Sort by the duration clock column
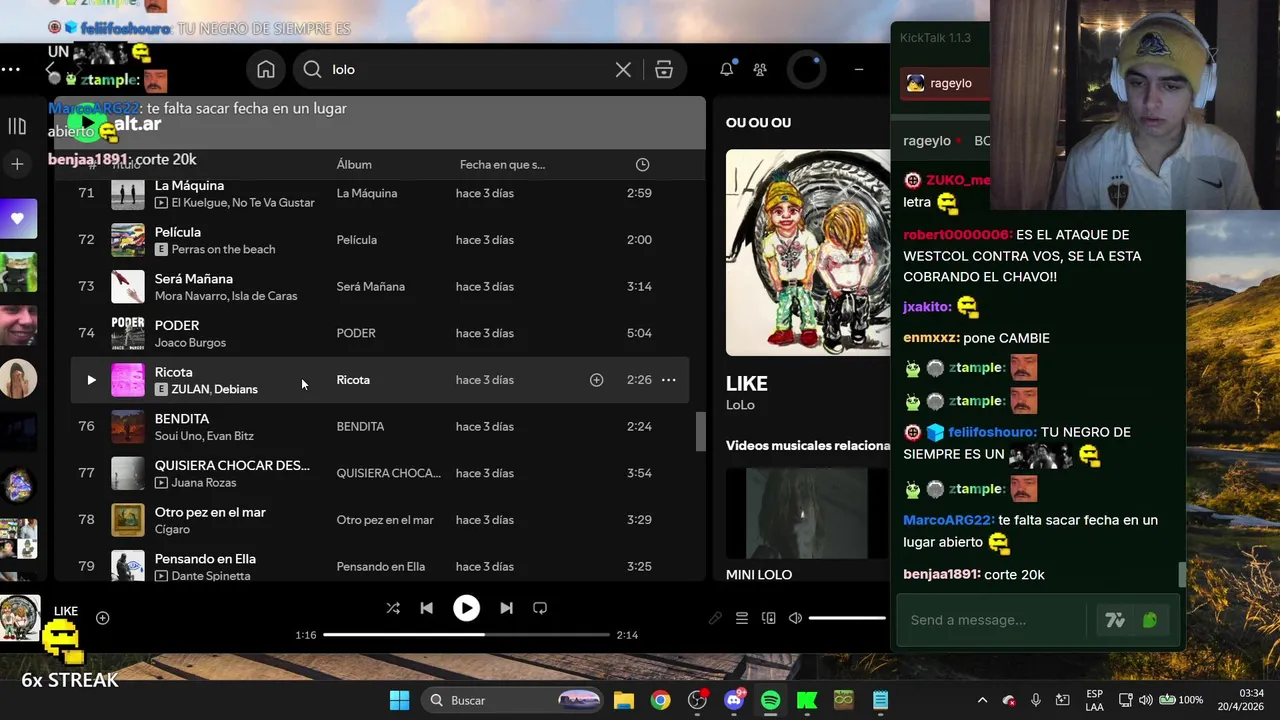 pyautogui.click(x=643, y=164)
